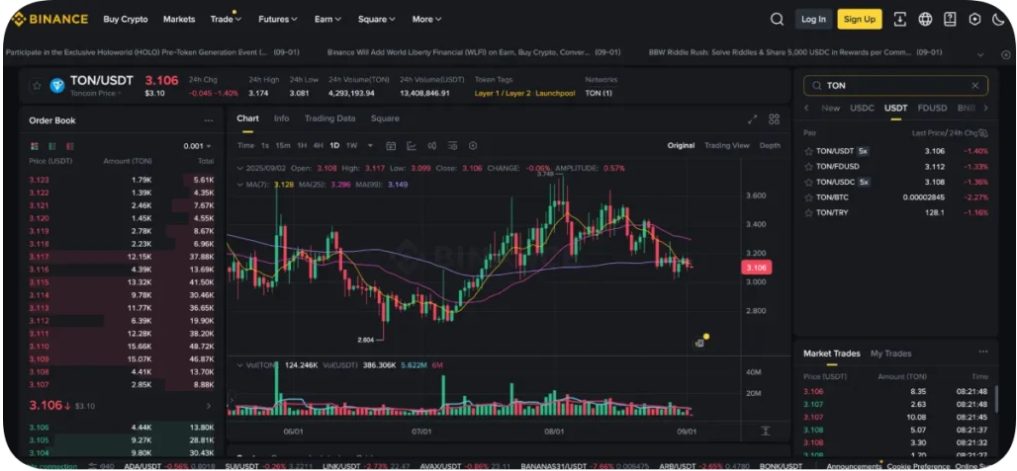
Task: Open the Trading Data tab
Action: [330, 118]
